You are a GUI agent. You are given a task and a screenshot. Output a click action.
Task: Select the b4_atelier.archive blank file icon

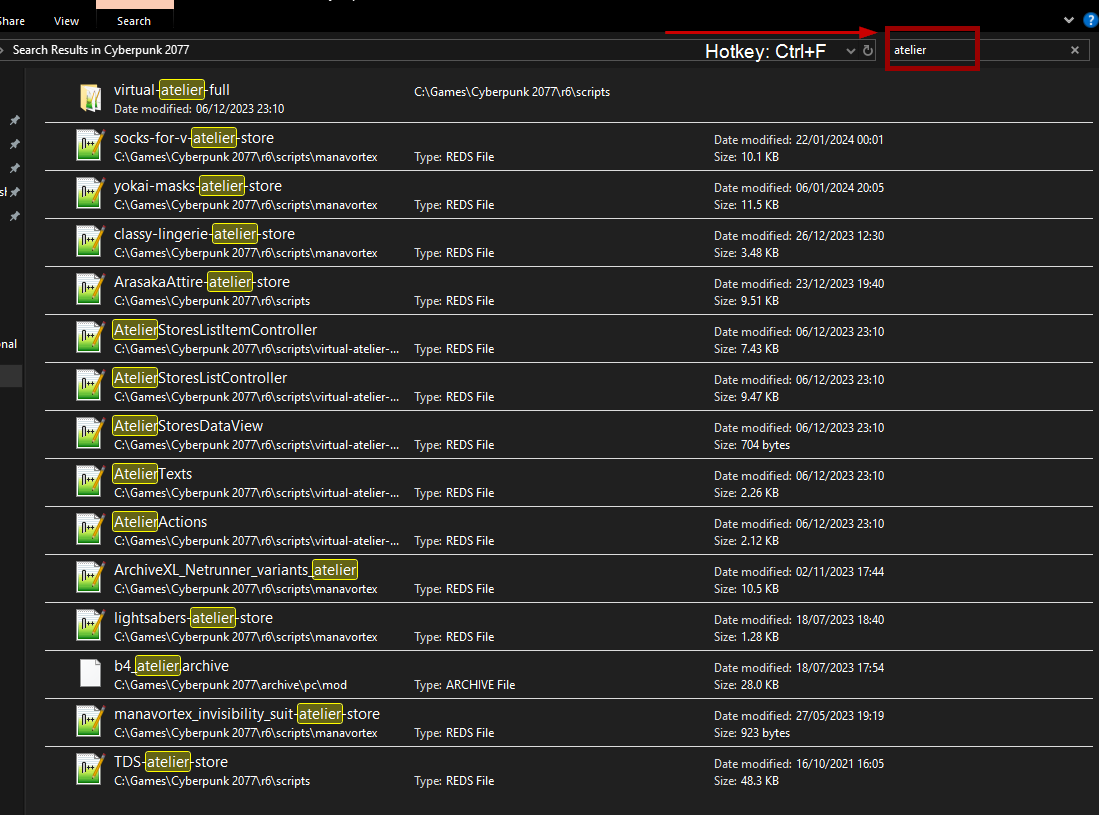(x=92, y=674)
